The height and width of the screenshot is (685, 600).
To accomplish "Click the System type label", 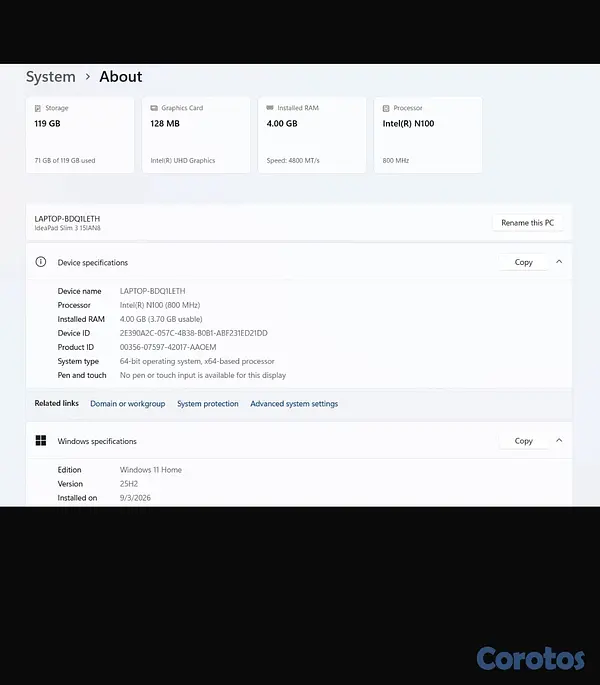I will 78,361.
